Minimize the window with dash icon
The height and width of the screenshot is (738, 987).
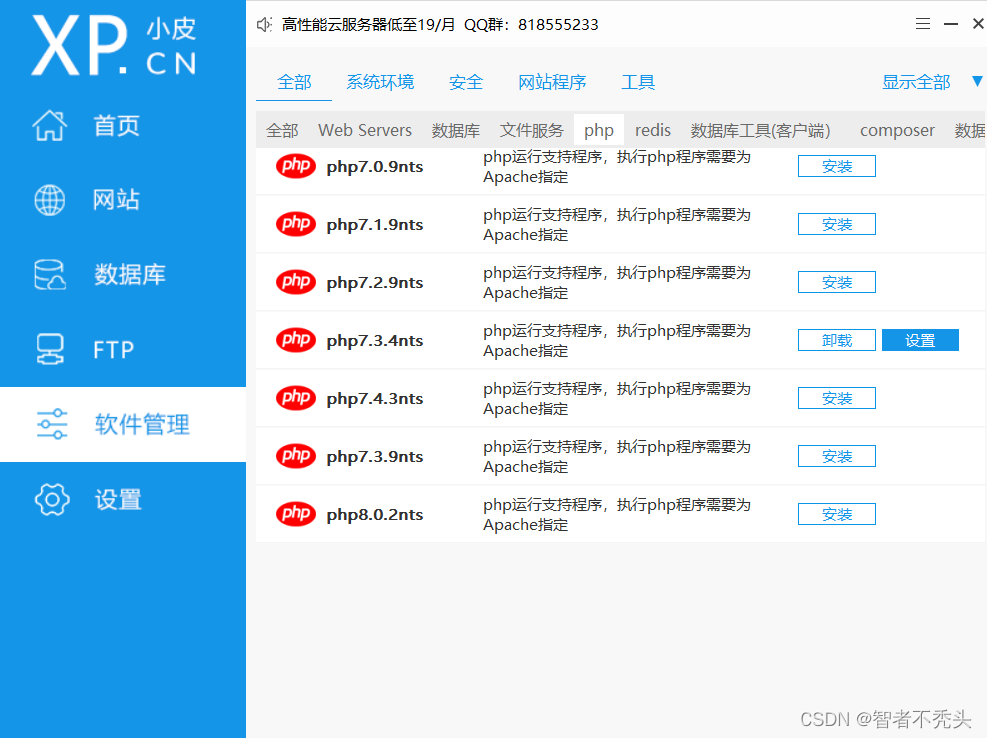click(951, 24)
